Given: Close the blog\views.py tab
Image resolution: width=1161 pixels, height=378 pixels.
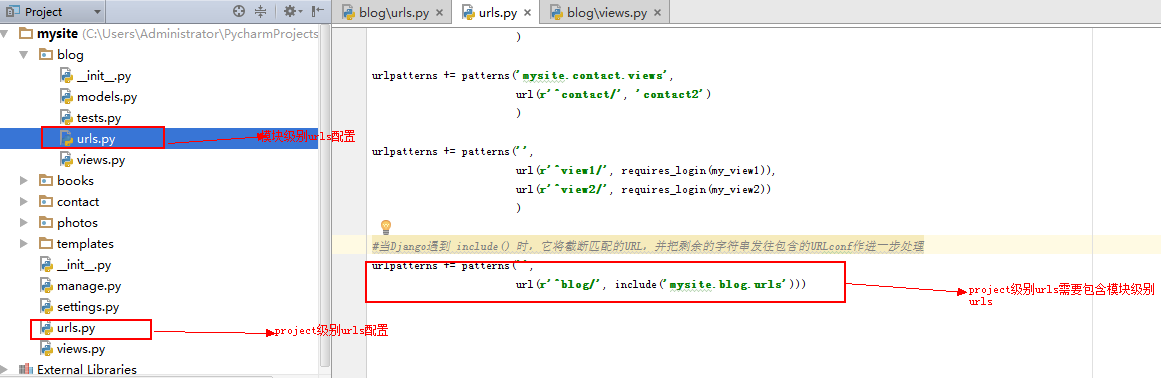Looking at the screenshot, I should pyautogui.click(x=657, y=13).
